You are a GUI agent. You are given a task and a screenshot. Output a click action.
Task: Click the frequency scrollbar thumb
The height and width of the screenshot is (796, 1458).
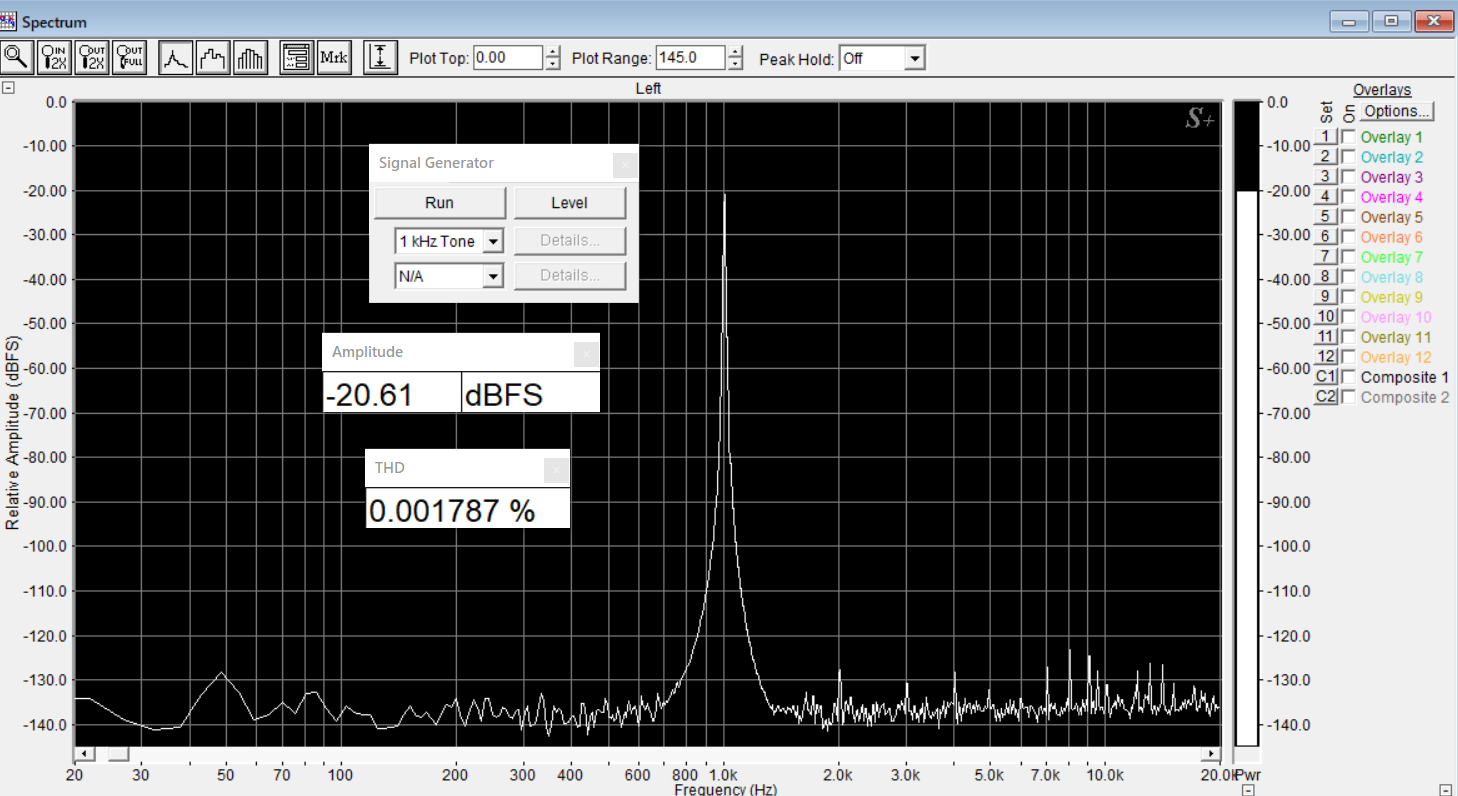(x=119, y=754)
